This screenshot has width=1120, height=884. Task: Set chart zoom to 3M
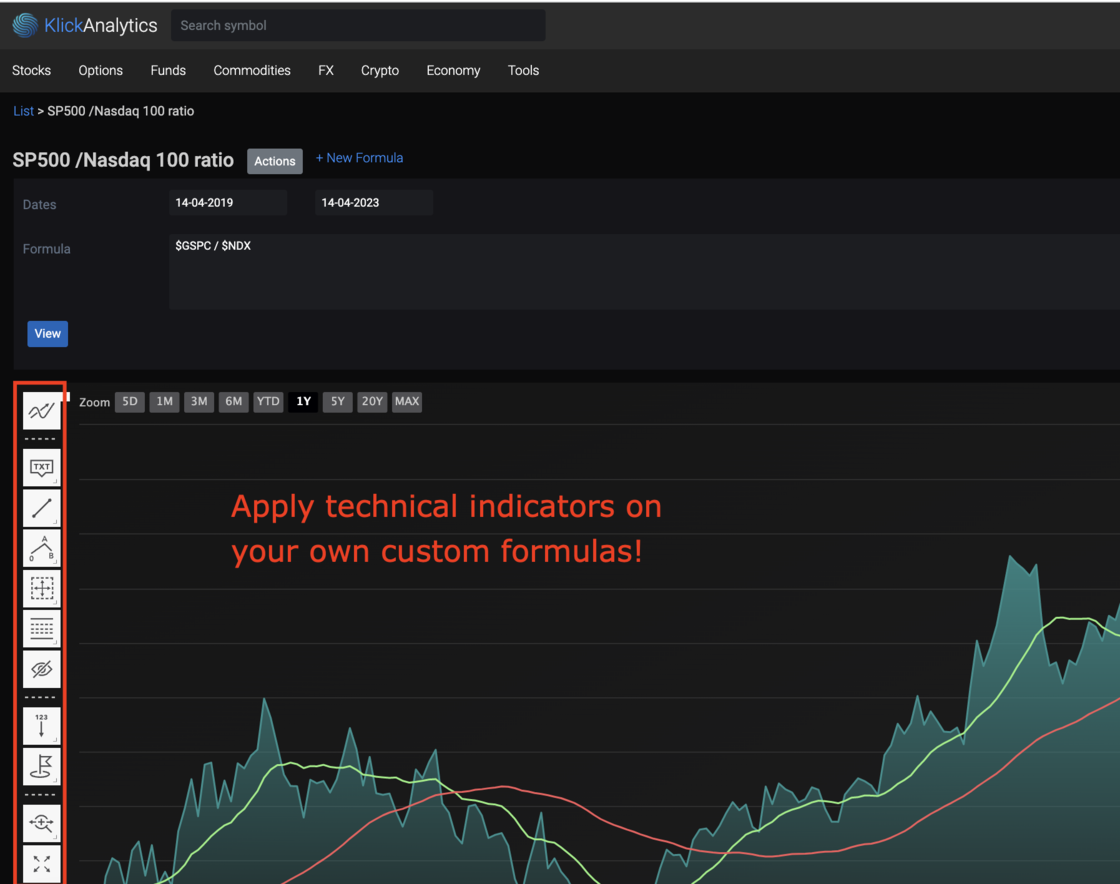click(x=199, y=401)
